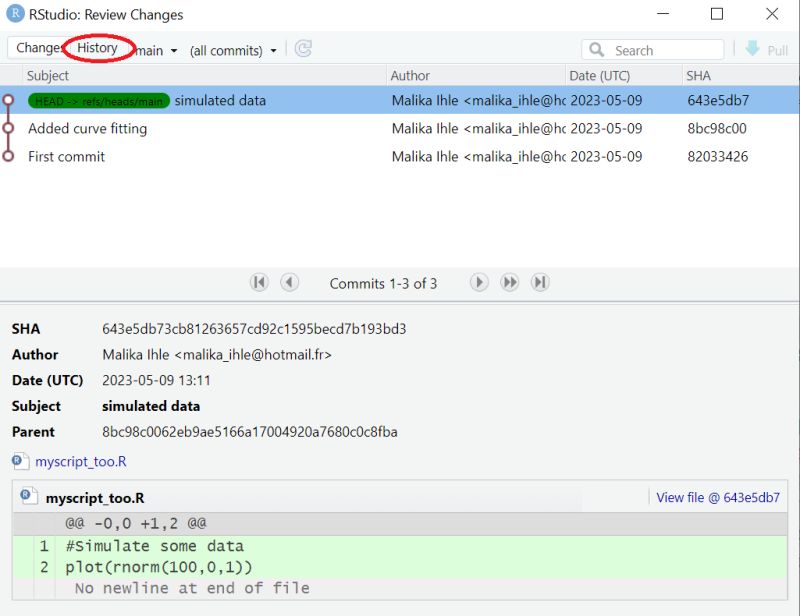Click commit graph node of Added curve fitting
The image size is (800, 616).
coord(8,128)
